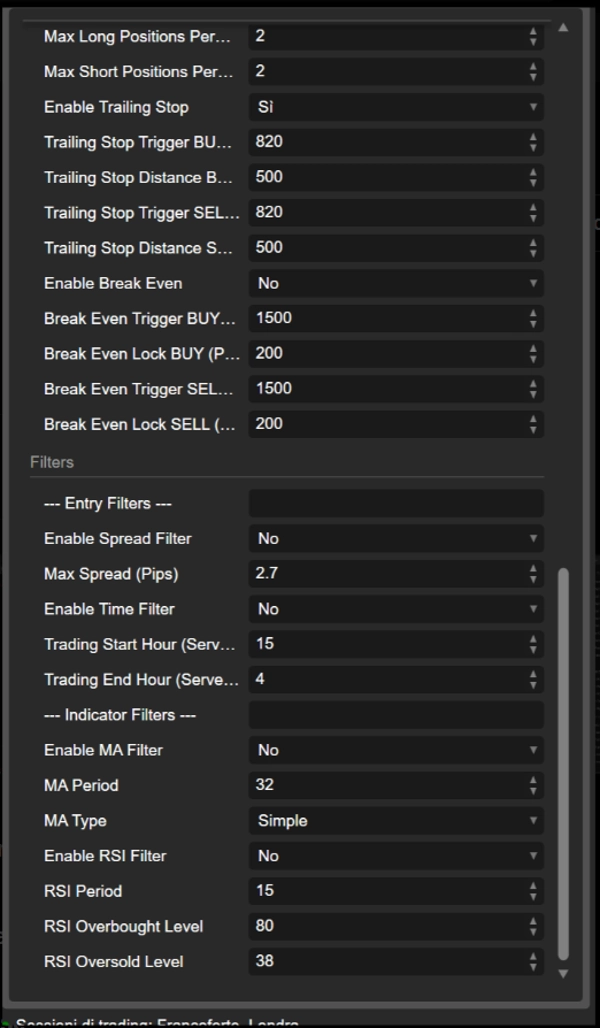
Task: Decrease the RSI Overbought Level value
Action: [533, 930]
